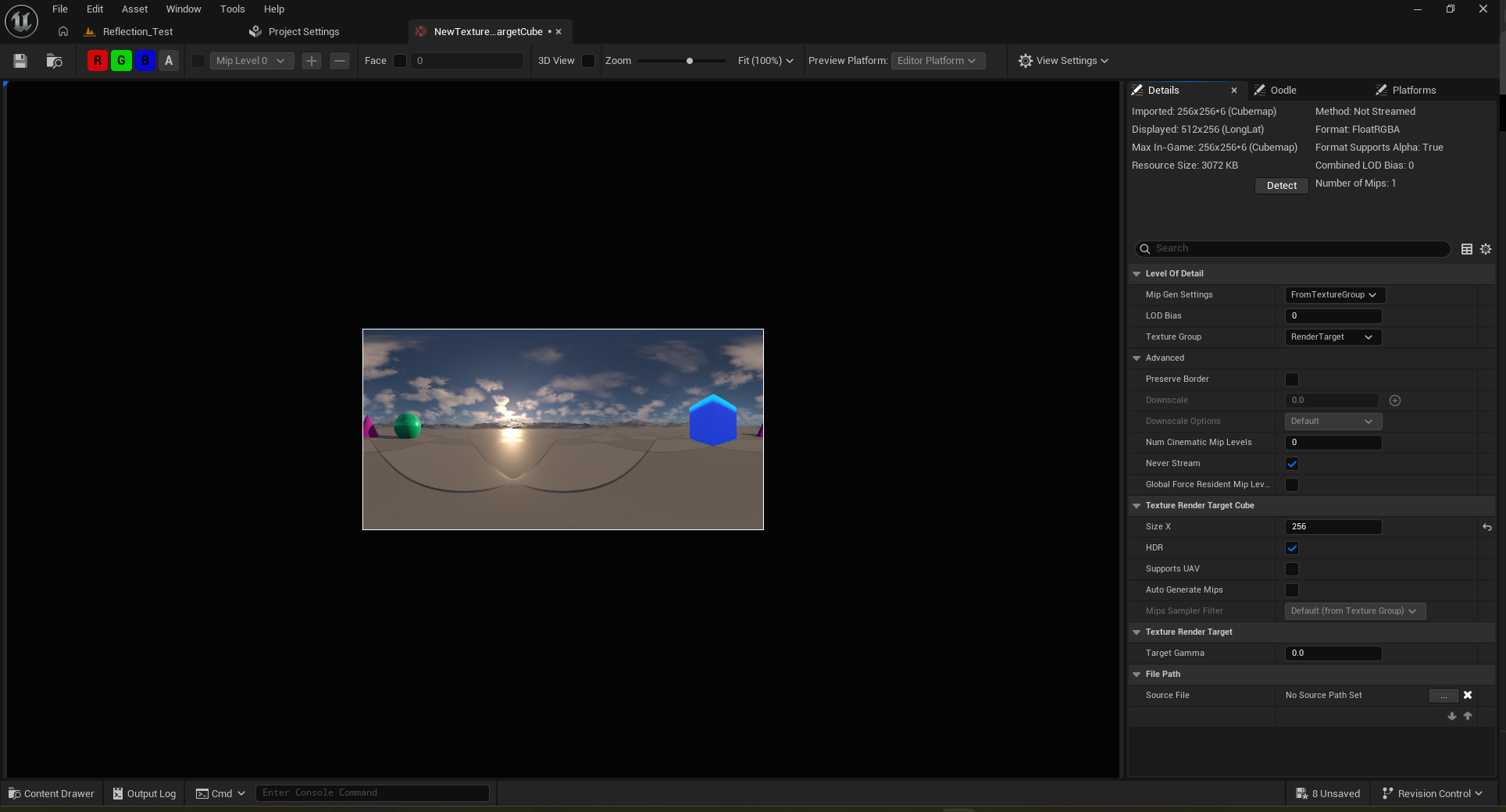
Task: Enable the Mip Level checkbox
Action: pos(198,61)
